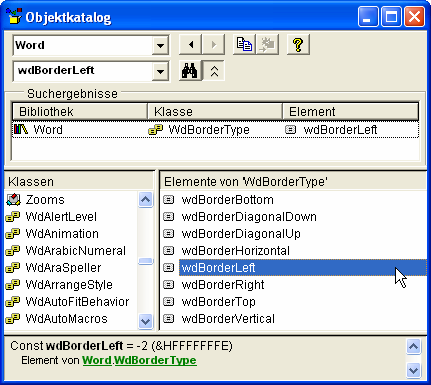This screenshot has width=431, height=385.
Task: Collapse search results with double-chevron button
Action: tap(214, 71)
